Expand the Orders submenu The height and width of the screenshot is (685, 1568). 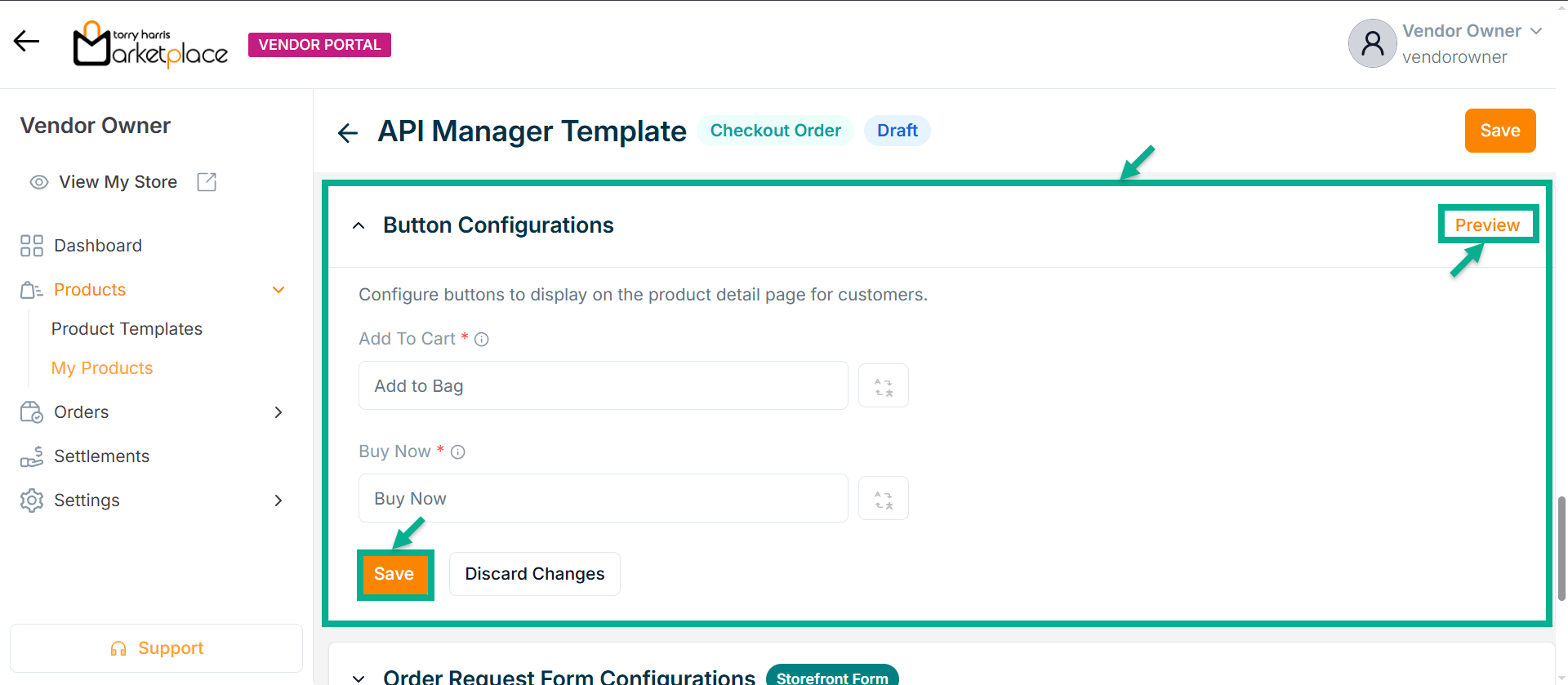[x=278, y=412]
